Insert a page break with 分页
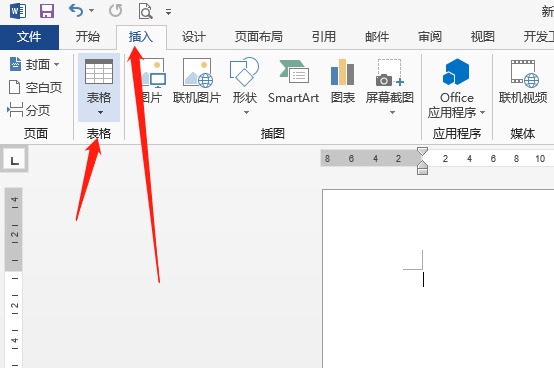Image resolution: width=554 pixels, height=368 pixels. click(x=29, y=110)
